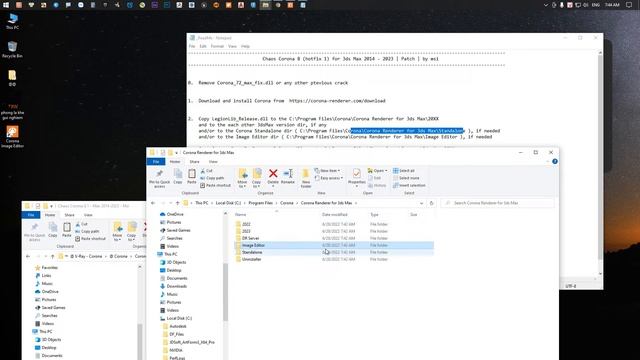Click Corona in the address breadcrumb
The width and height of the screenshot is (640, 360).
(x=287, y=203)
